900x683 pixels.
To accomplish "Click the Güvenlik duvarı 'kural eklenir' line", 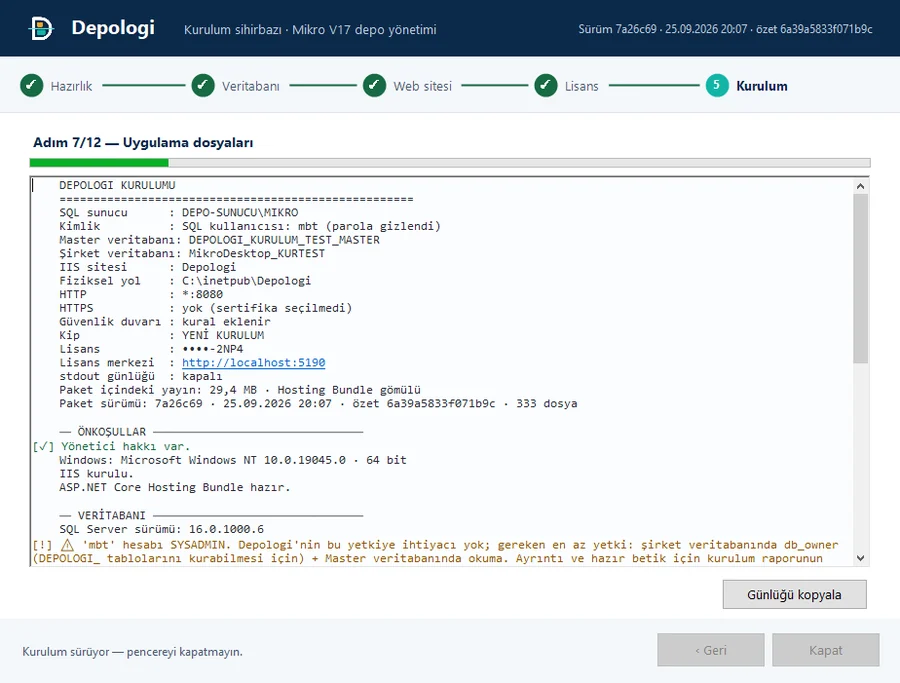I will 165,322.
